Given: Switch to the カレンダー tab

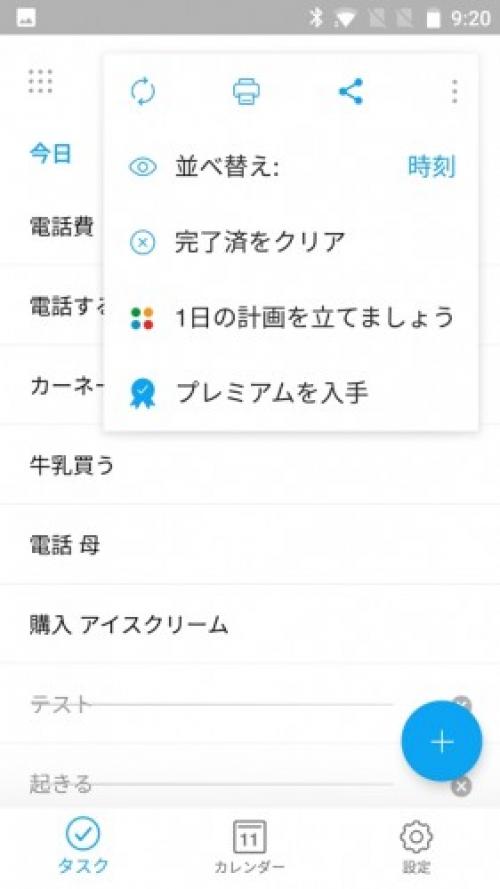Looking at the screenshot, I should tap(249, 847).
